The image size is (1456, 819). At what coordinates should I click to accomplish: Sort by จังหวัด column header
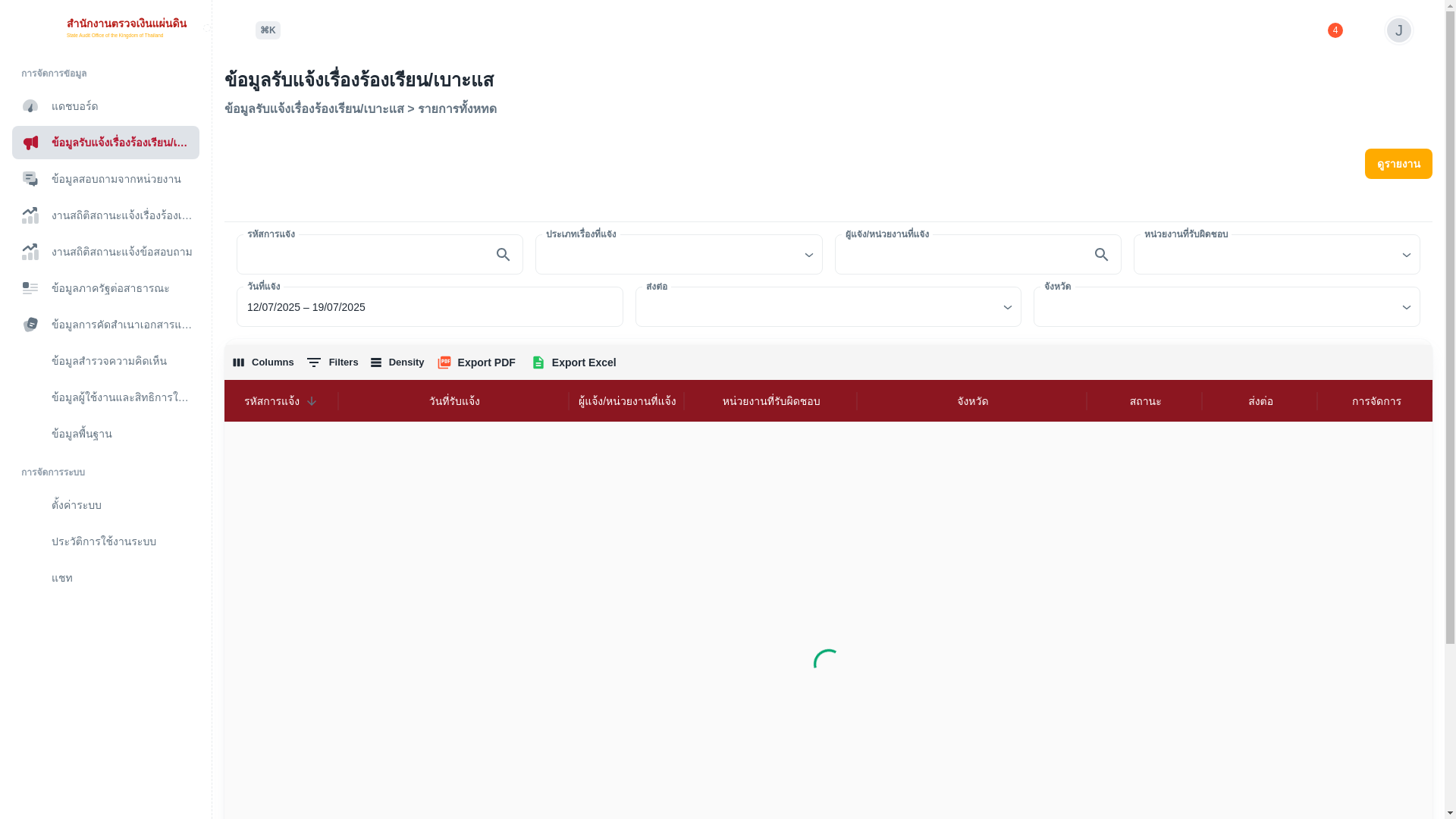coord(972,401)
